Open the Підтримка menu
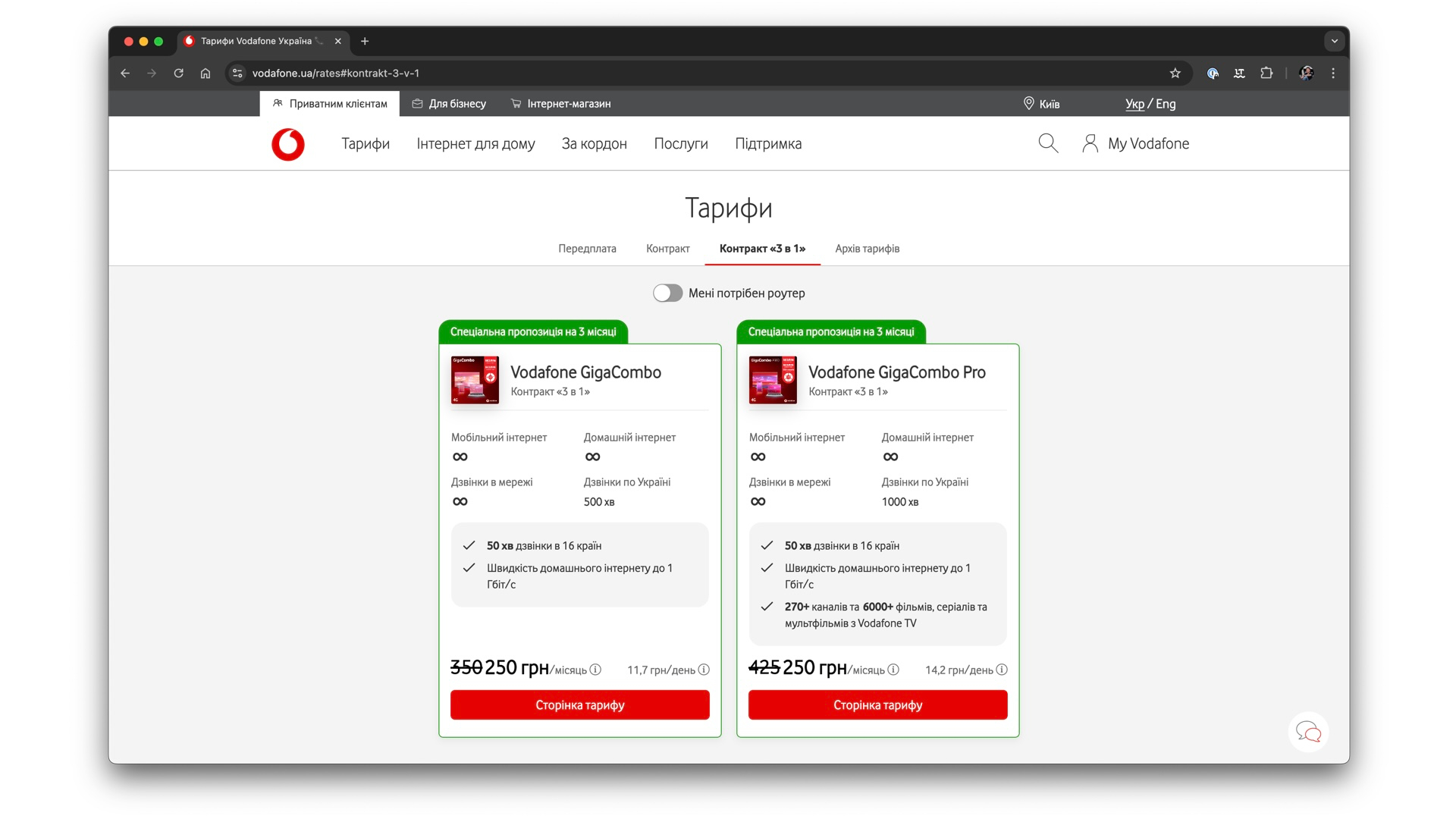This screenshot has width=1456, height=819. click(768, 143)
